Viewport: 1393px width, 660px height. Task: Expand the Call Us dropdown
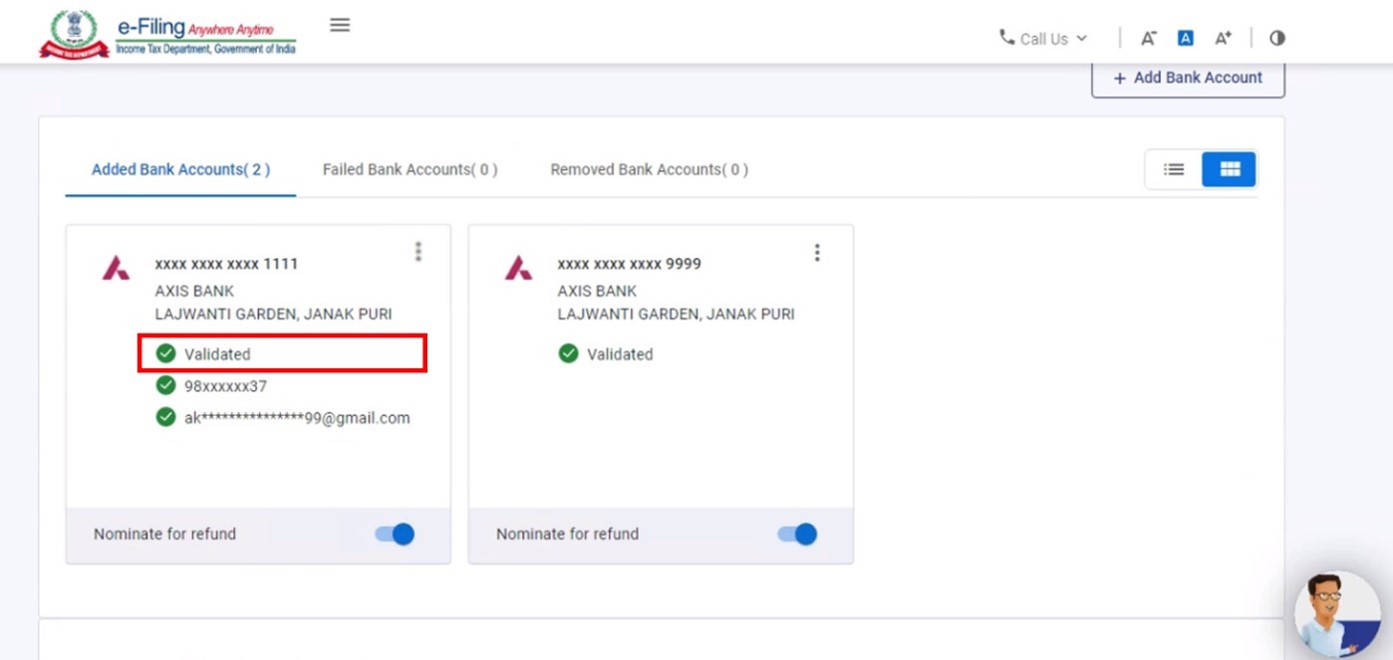(x=1043, y=38)
